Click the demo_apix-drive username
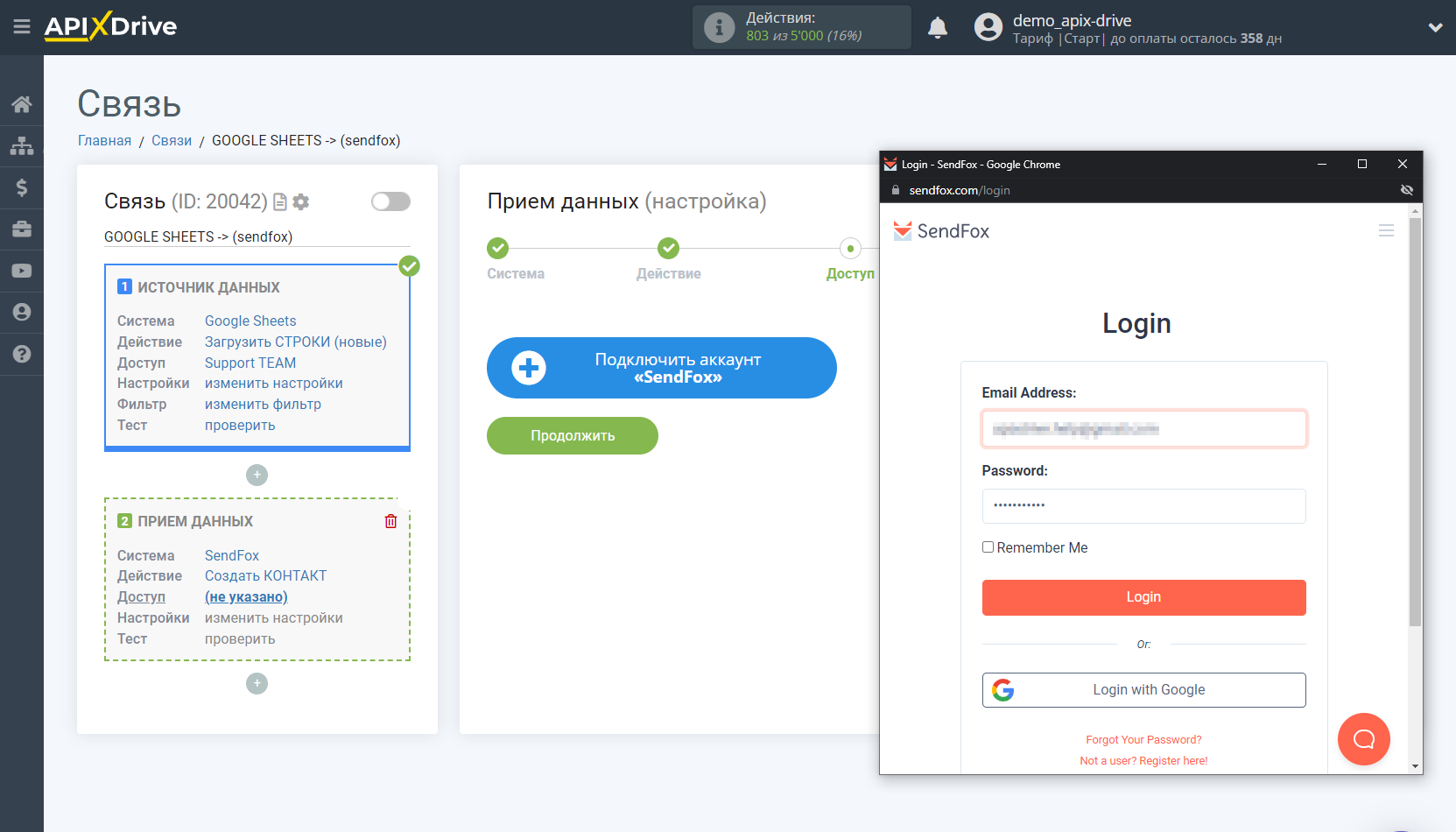The height and width of the screenshot is (832, 1456). [x=1072, y=20]
